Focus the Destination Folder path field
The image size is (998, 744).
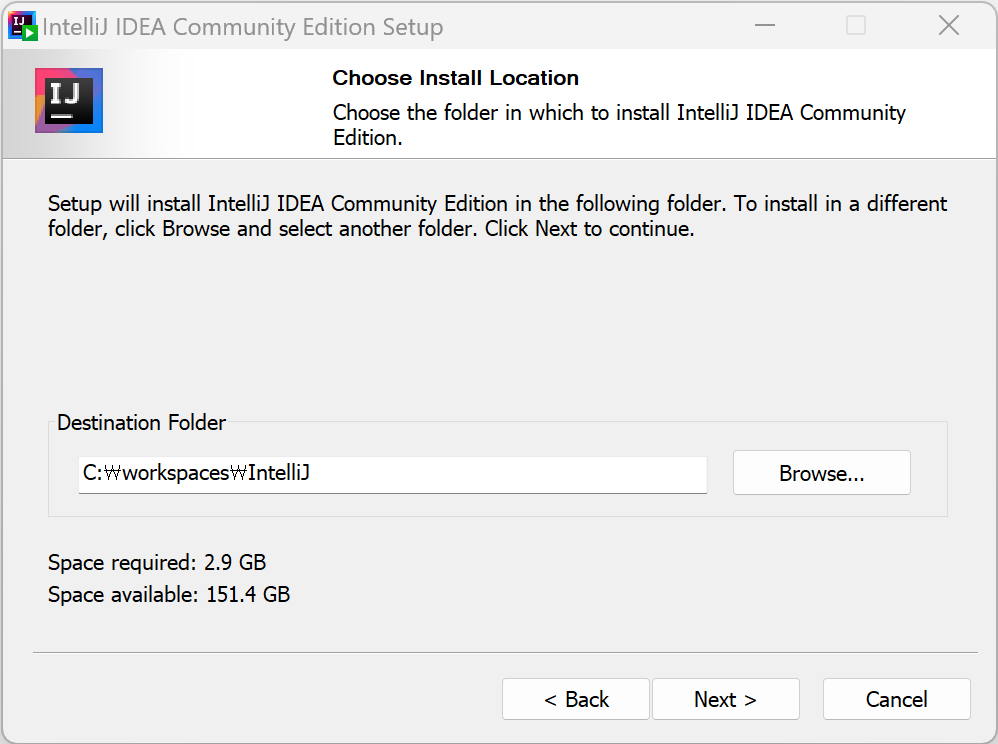393,474
